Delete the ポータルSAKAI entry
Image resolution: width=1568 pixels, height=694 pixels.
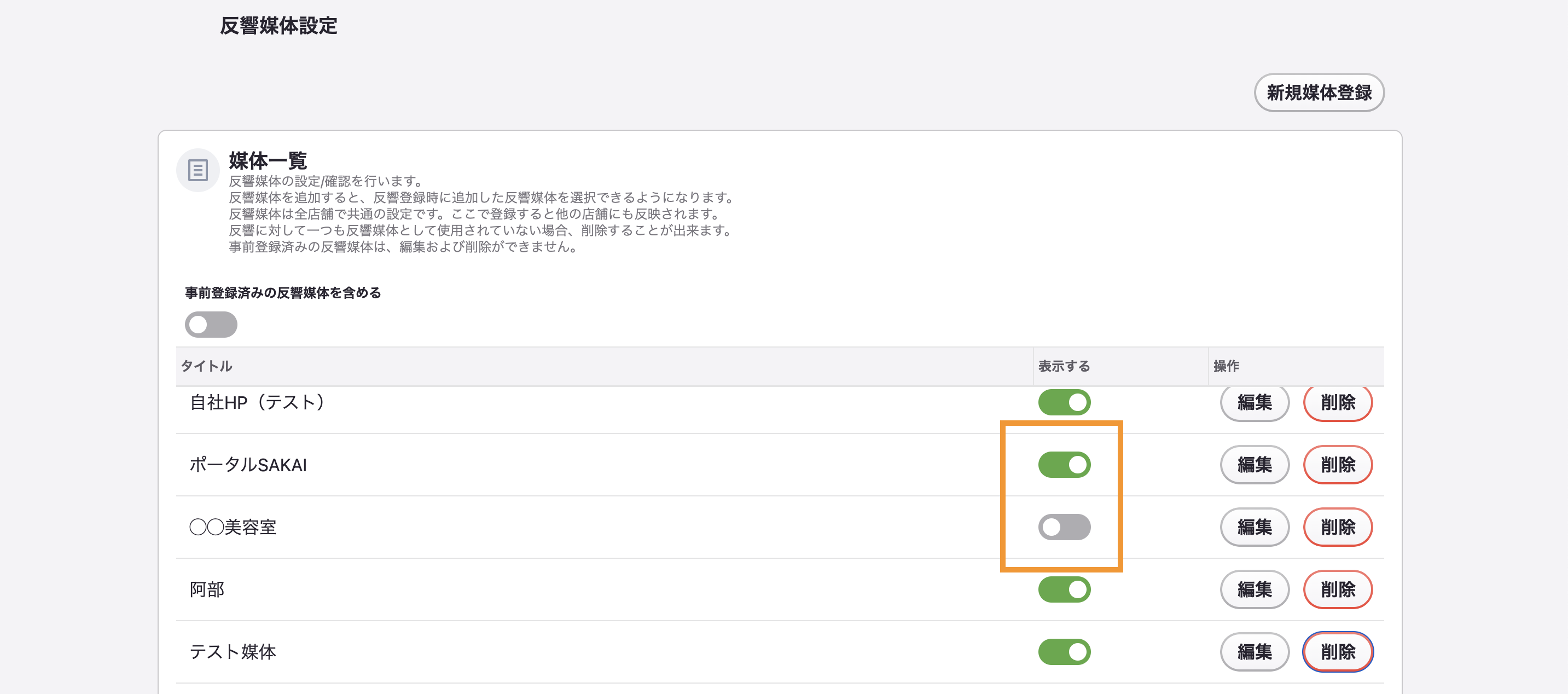tap(1338, 465)
